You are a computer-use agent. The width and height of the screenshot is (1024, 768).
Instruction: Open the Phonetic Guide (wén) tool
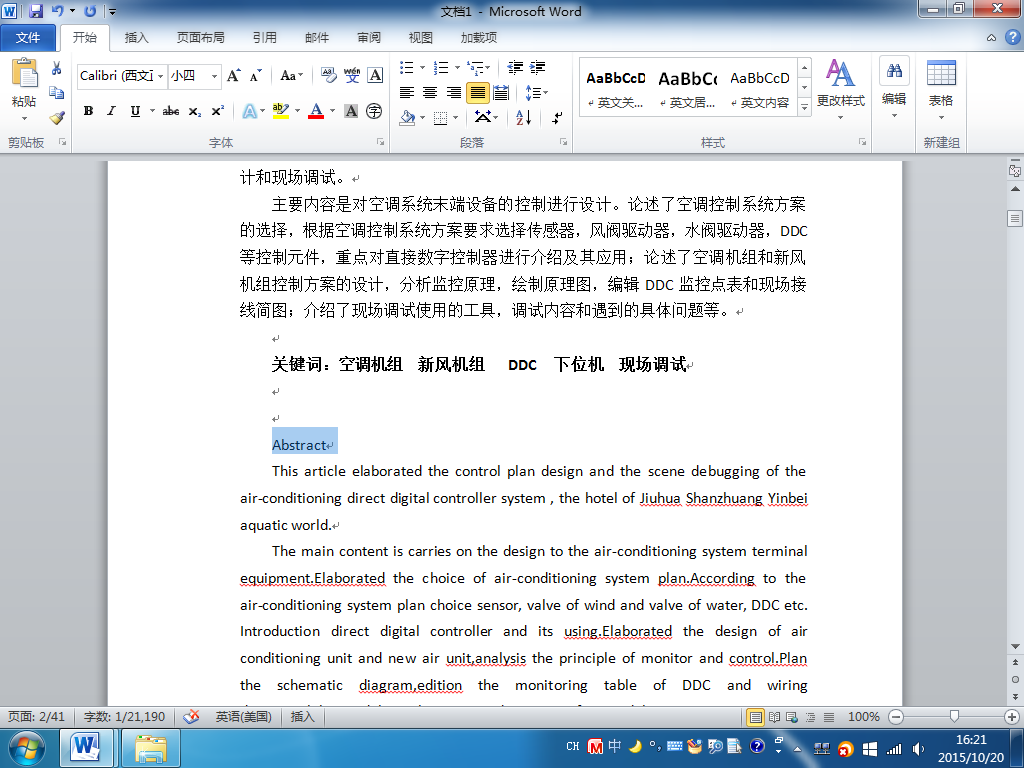tap(352, 76)
